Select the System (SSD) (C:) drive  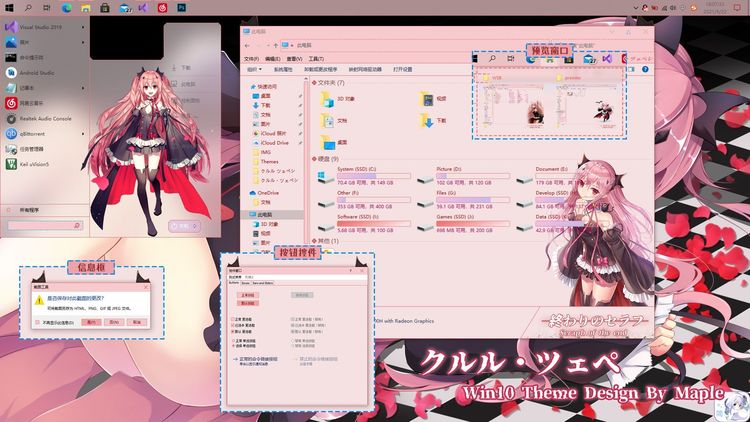364,176
